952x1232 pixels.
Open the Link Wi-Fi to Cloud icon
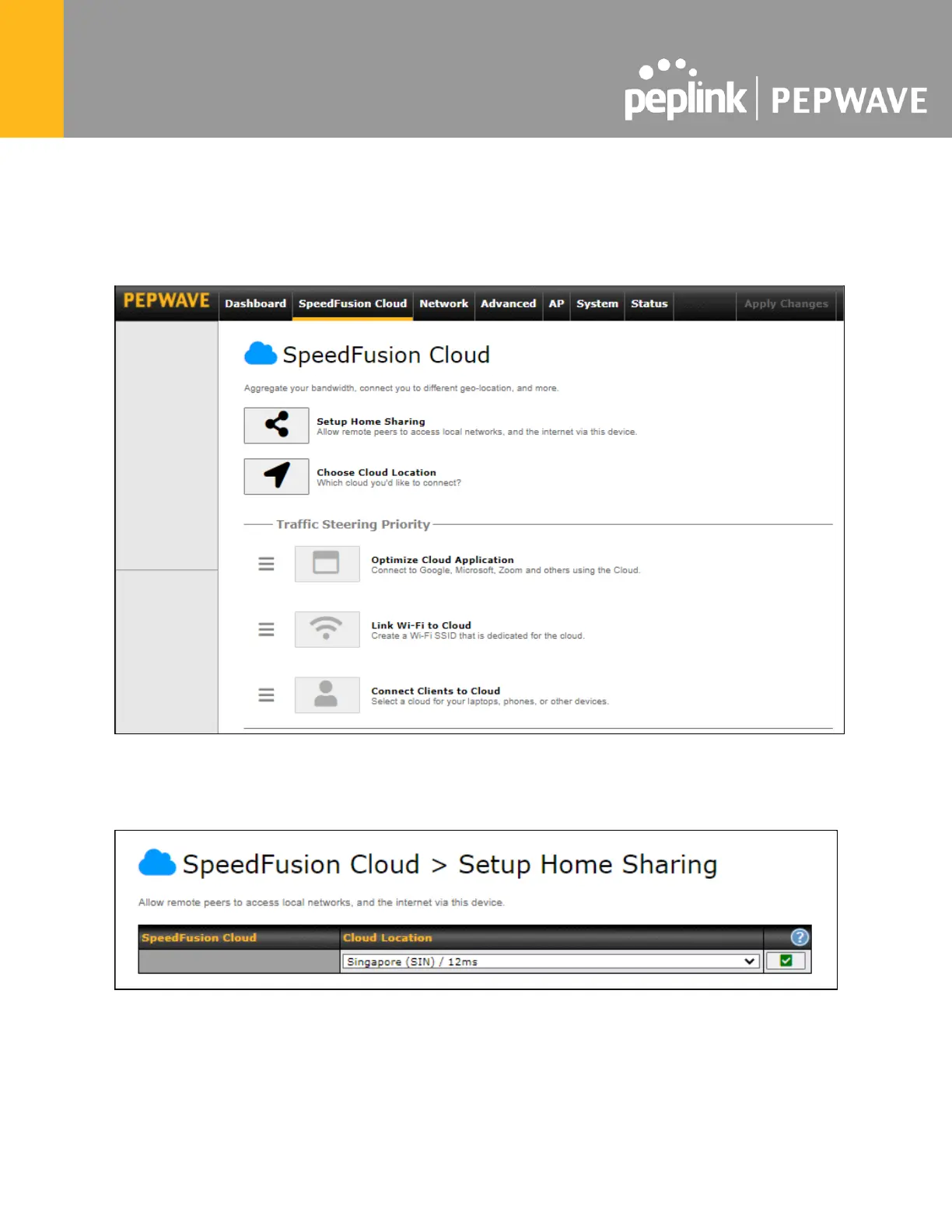327,628
